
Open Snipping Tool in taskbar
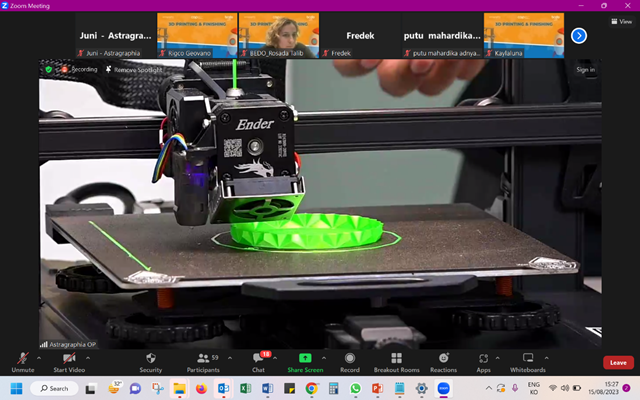pyautogui.click(x=158, y=388)
